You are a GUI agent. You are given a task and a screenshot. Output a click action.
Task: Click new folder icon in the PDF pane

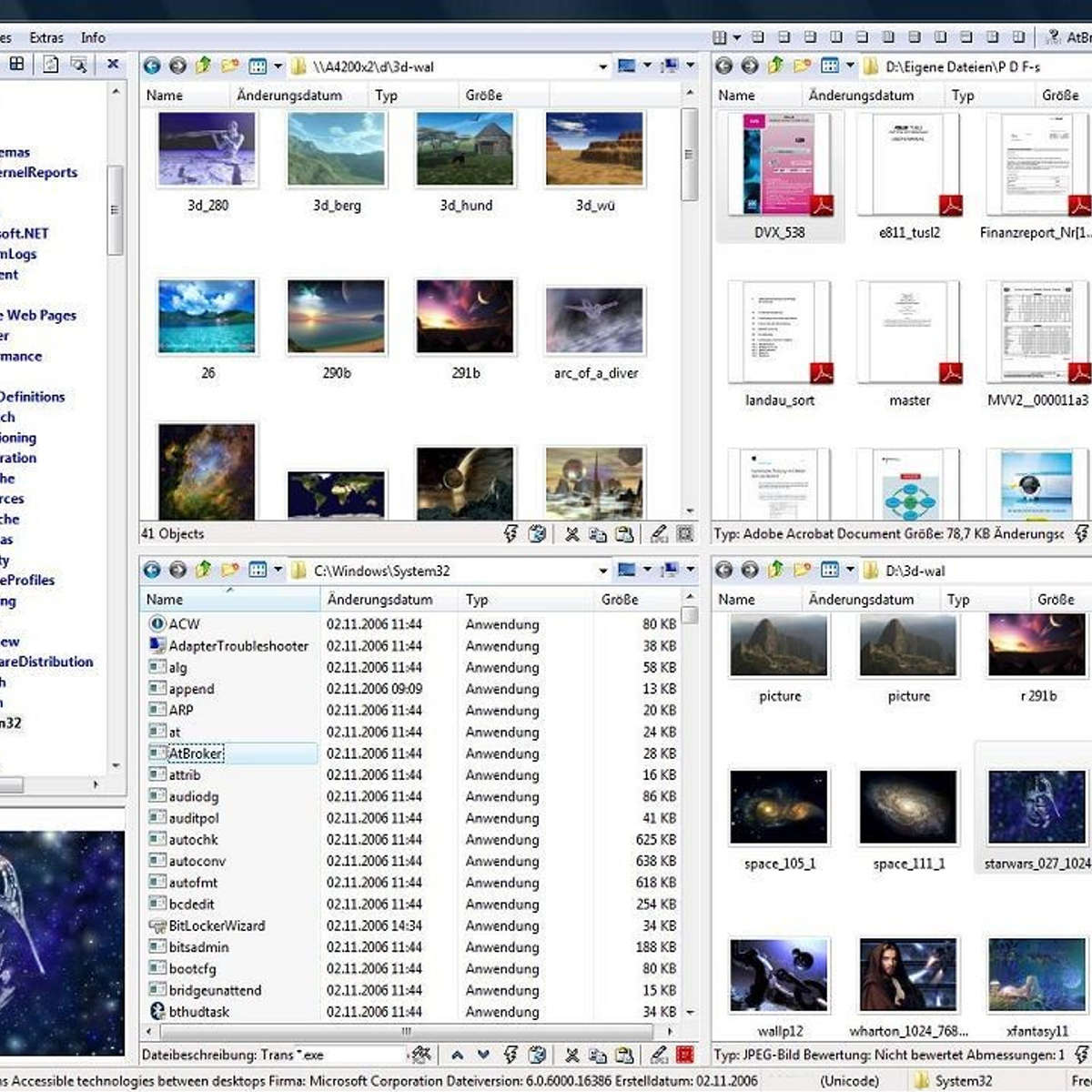point(802,66)
